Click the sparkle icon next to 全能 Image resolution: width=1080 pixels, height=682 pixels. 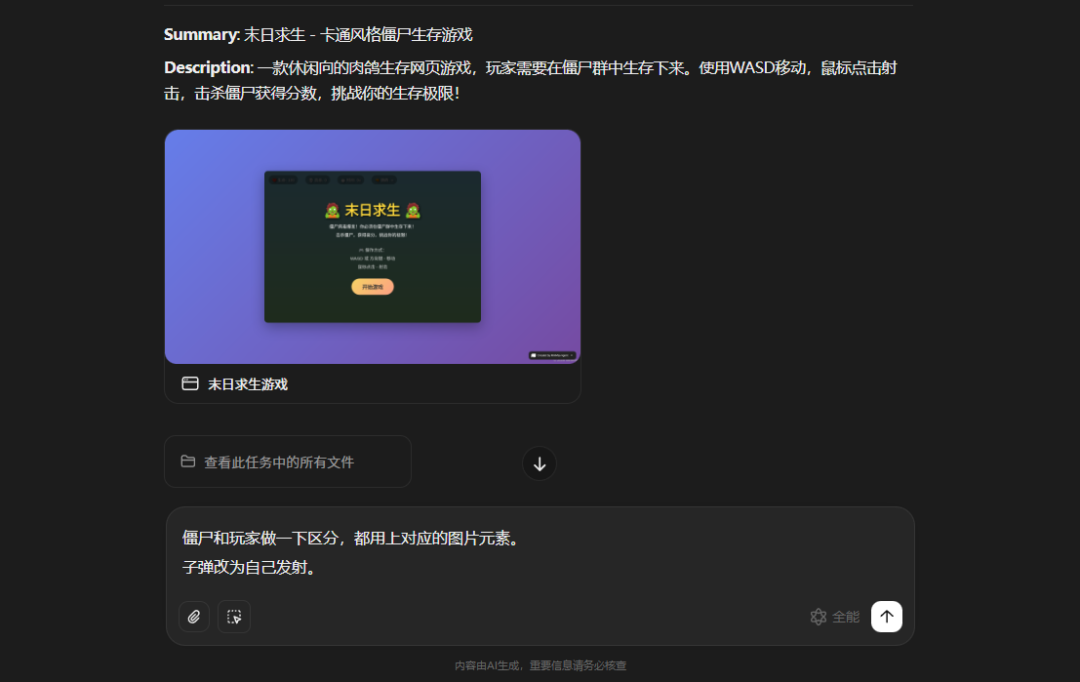(x=818, y=617)
